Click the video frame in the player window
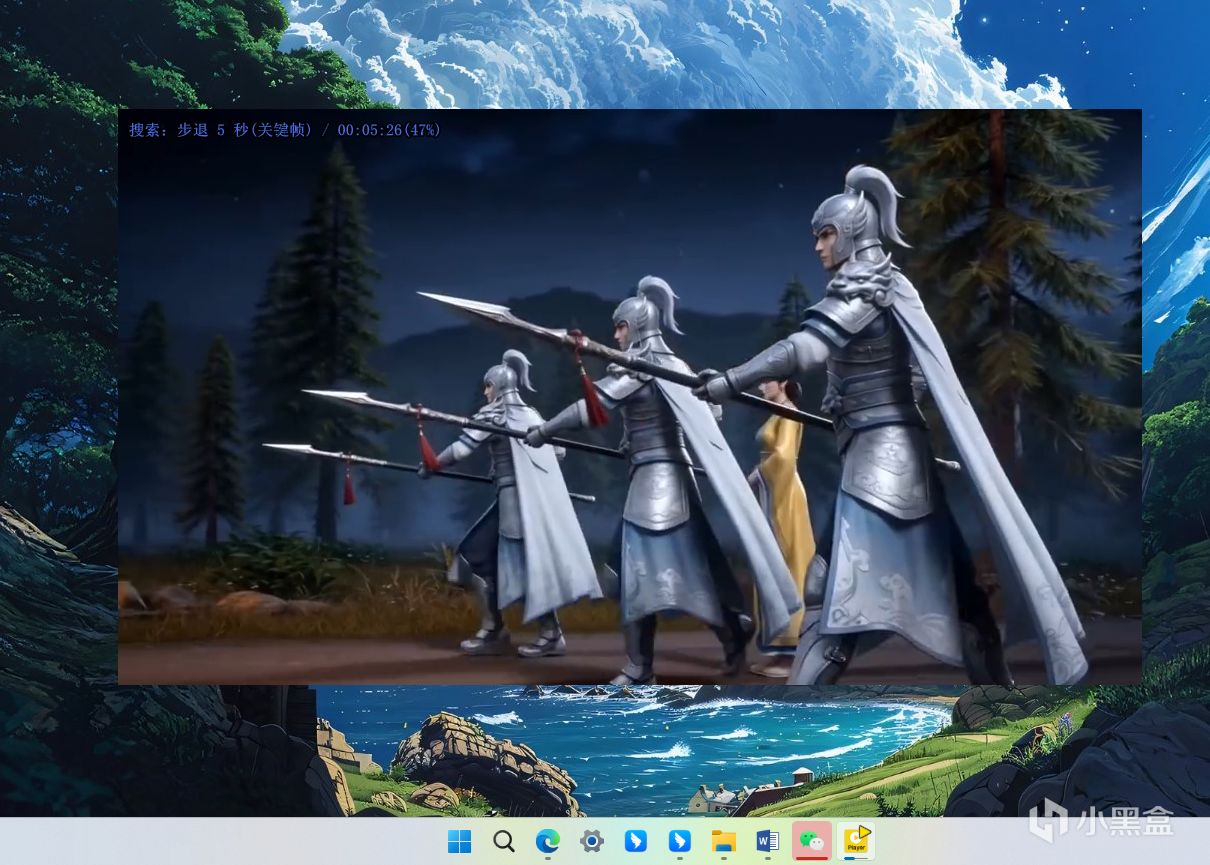1210x865 pixels. 630,397
